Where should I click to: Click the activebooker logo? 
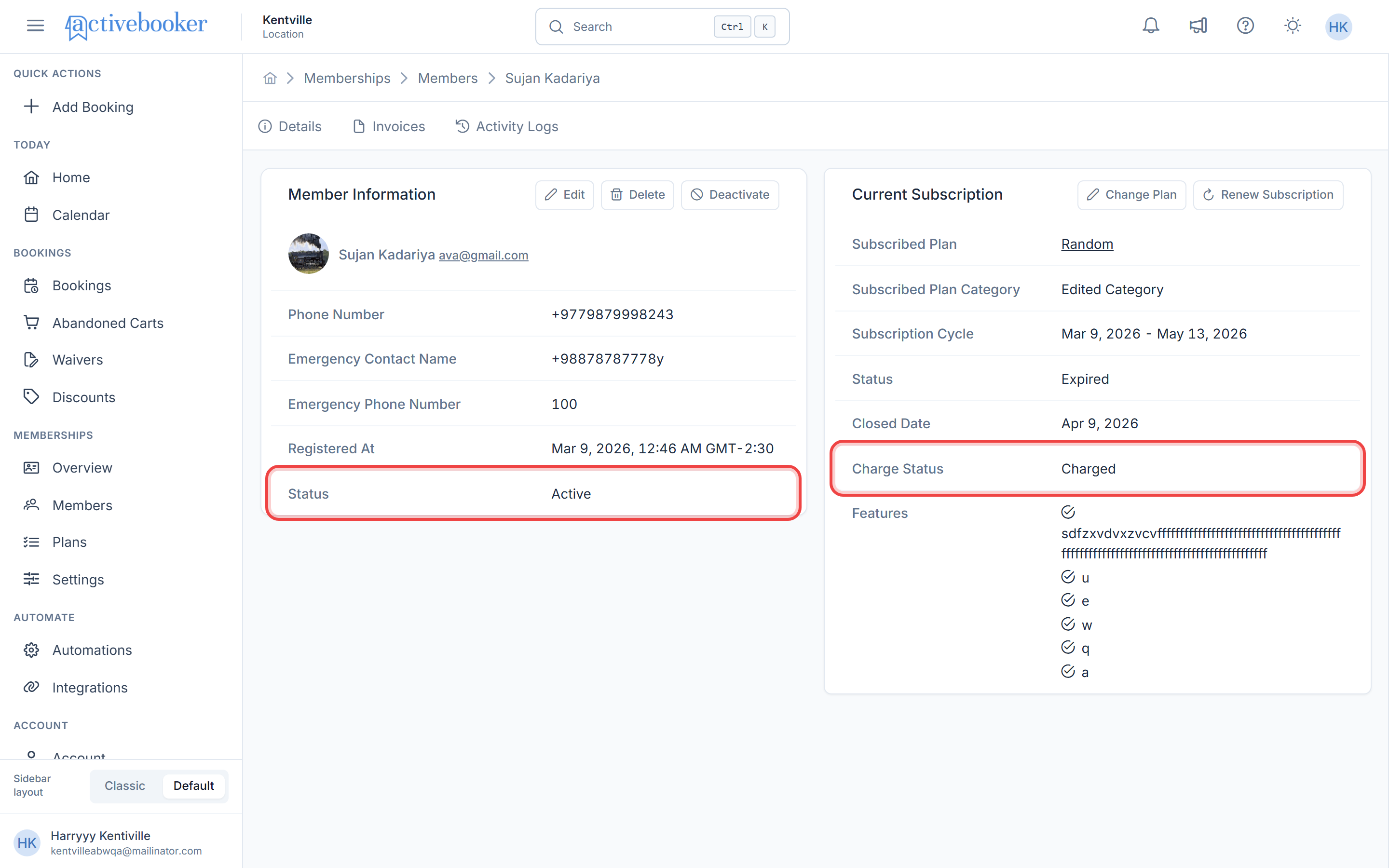136,26
